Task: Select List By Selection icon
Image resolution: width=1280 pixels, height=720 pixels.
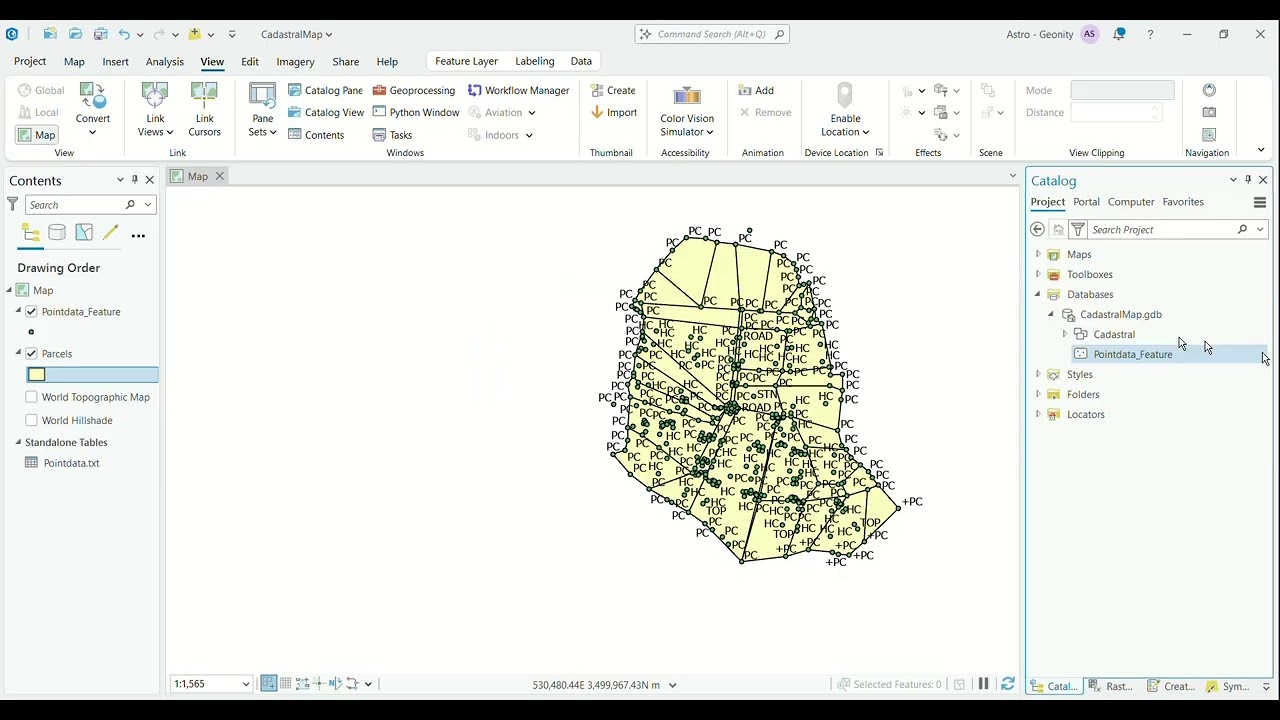Action: pyautogui.click(x=84, y=234)
